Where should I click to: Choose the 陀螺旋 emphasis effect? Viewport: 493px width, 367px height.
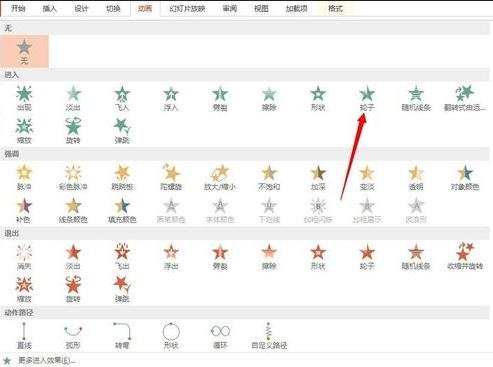click(171, 177)
